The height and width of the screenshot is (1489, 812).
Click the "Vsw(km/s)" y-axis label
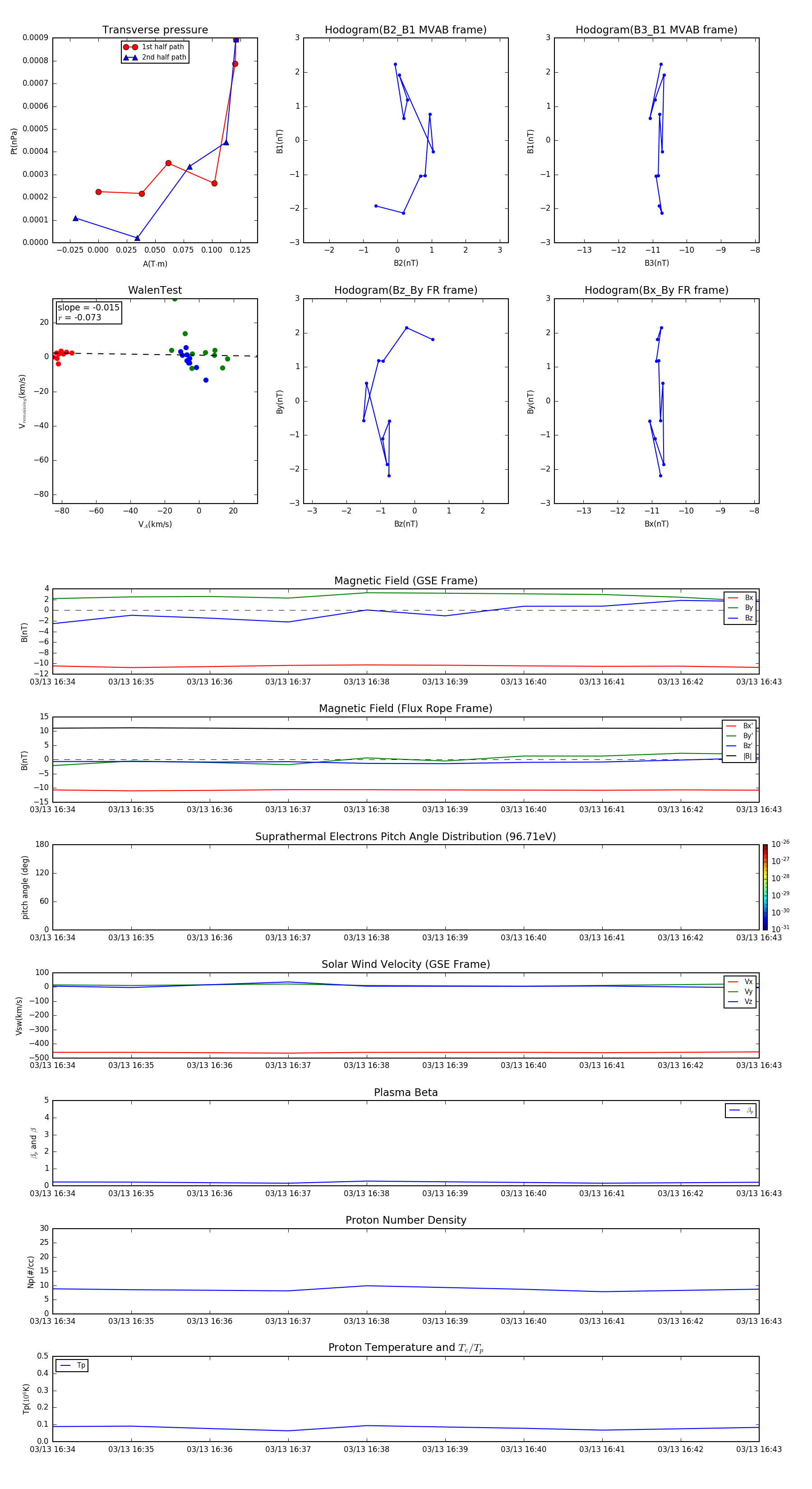[x=19, y=1016]
